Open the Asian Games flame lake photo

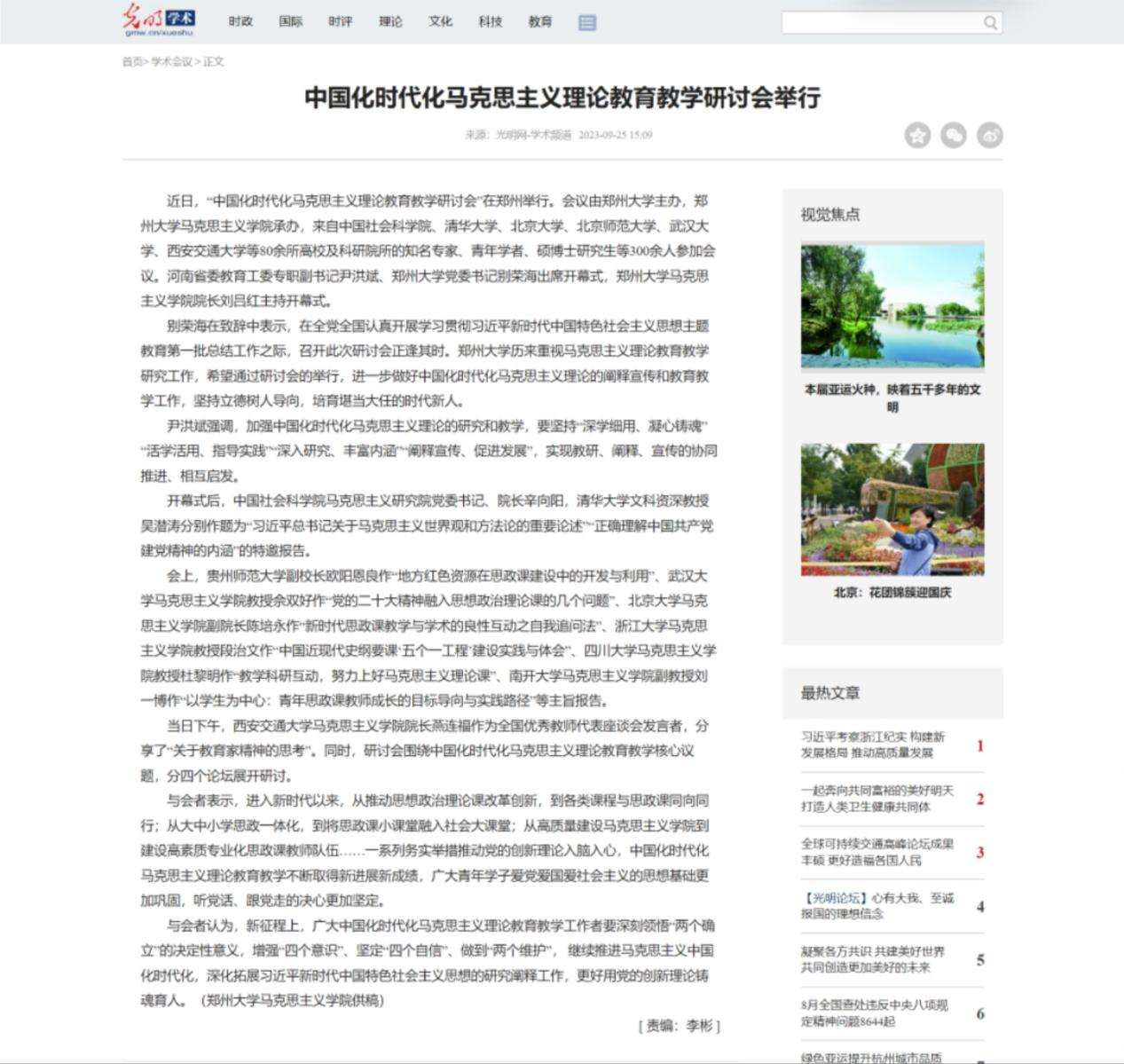(x=892, y=306)
